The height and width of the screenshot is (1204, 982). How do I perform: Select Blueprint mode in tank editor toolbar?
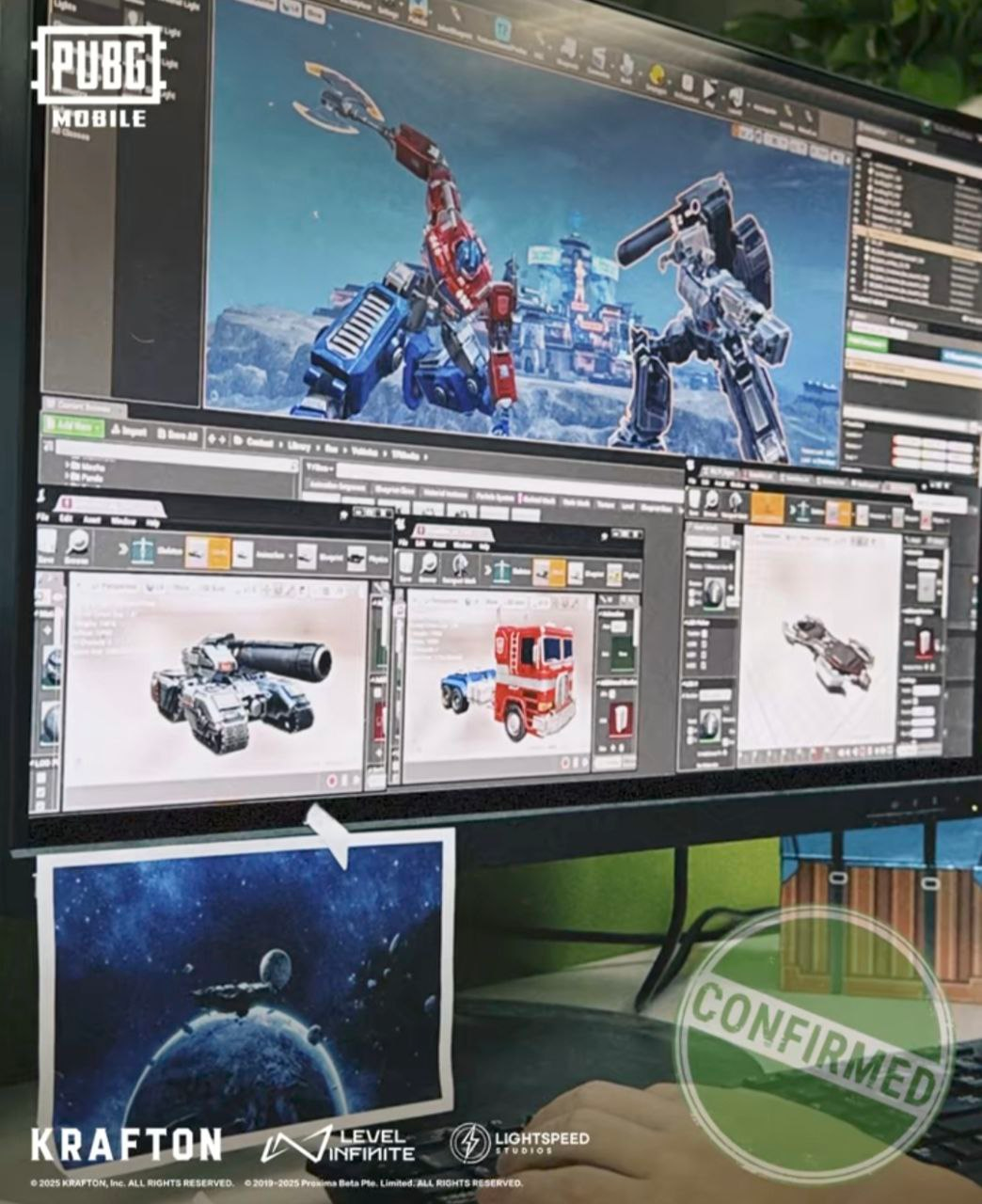[307, 558]
